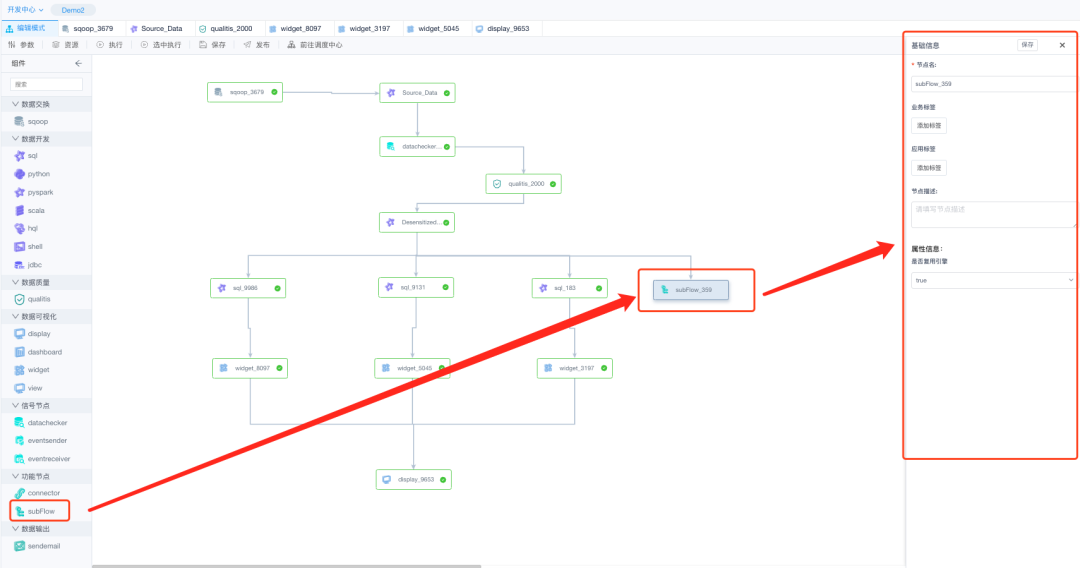Click the connector function node

[43, 493]
